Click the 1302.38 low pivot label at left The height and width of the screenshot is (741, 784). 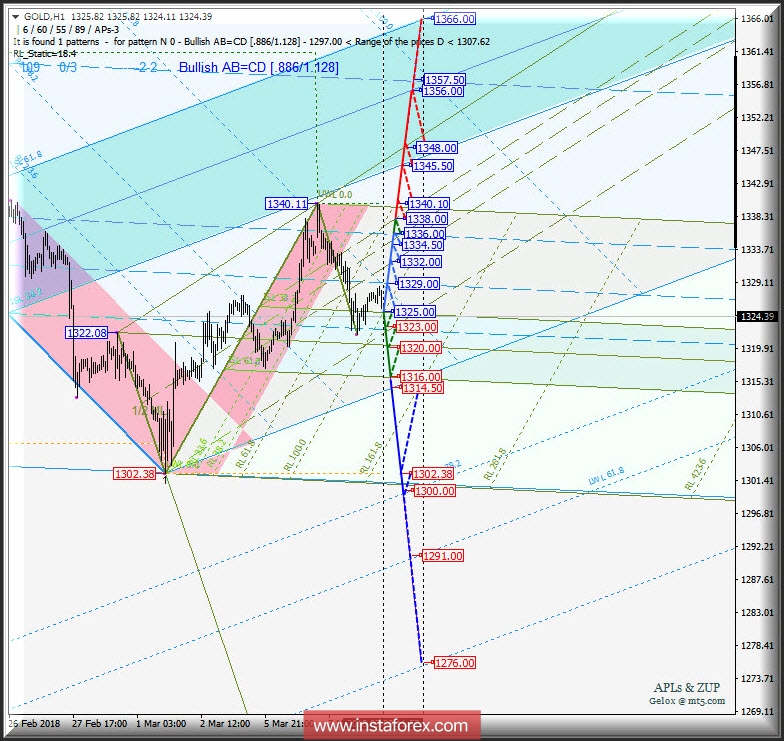(x=134, y=474)
